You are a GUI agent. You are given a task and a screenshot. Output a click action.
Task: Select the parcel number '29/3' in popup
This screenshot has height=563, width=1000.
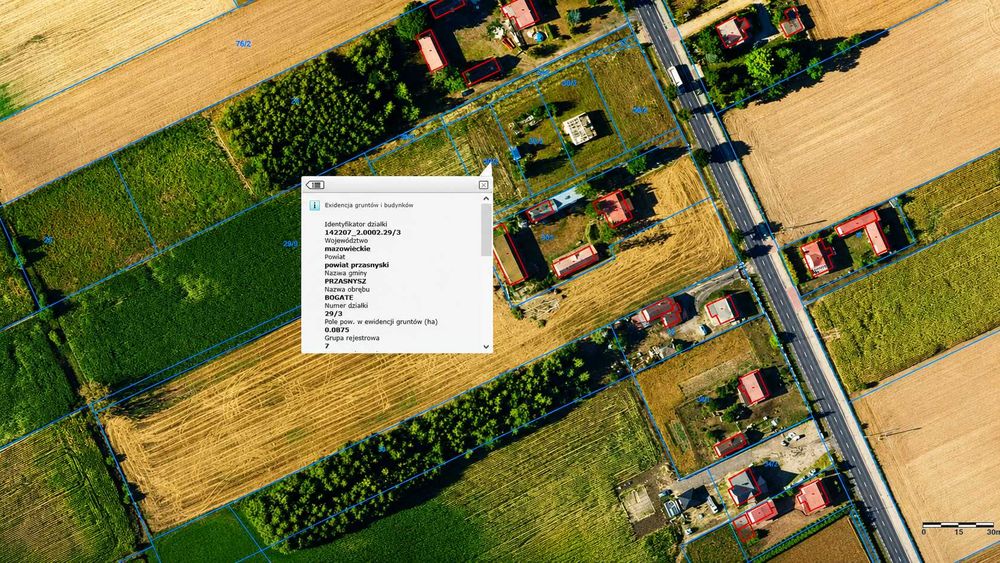pyautogui.click(x=334, y=314)
